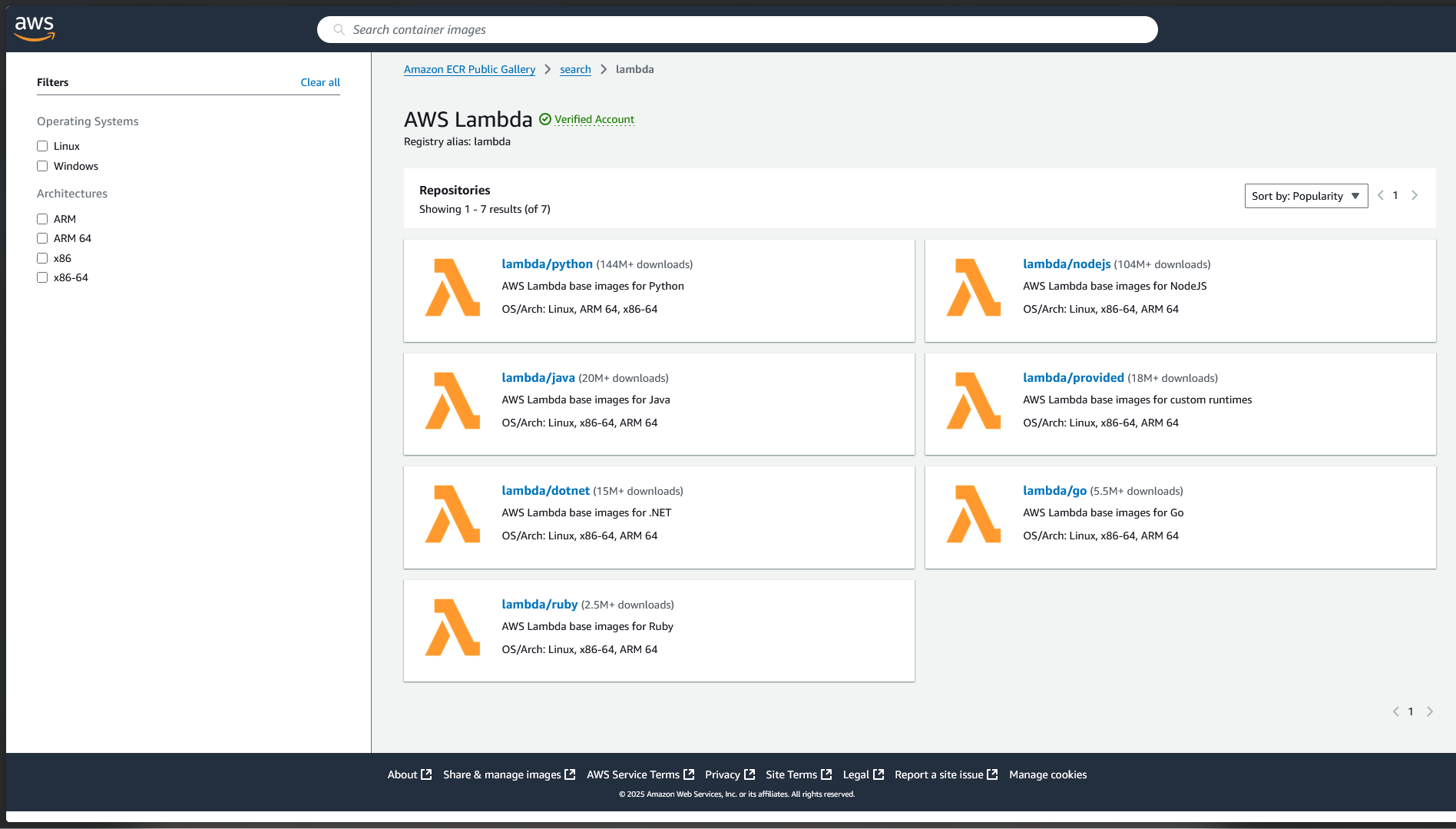
Task: Open the lambda/ruby repository
Action: (x=539, y=604)
